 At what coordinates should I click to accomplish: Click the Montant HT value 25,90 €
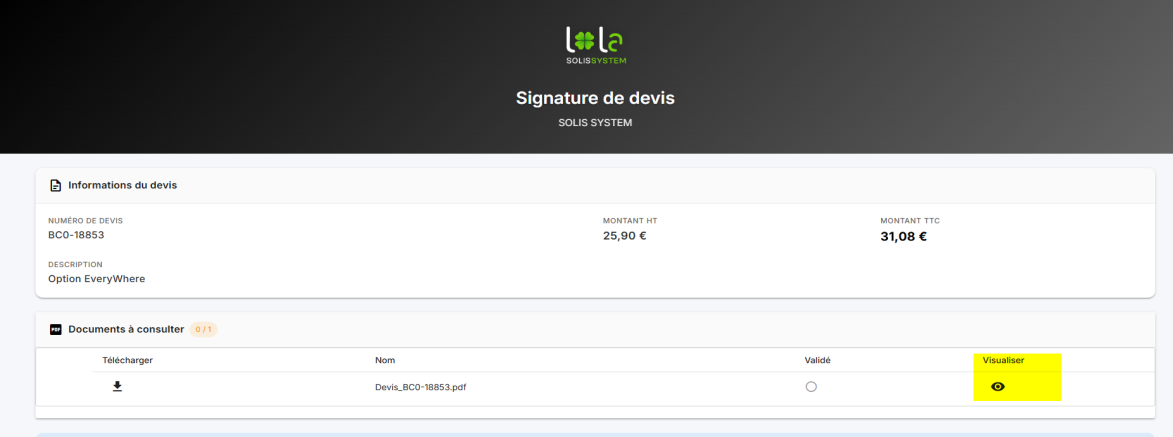tap(625, 236)
